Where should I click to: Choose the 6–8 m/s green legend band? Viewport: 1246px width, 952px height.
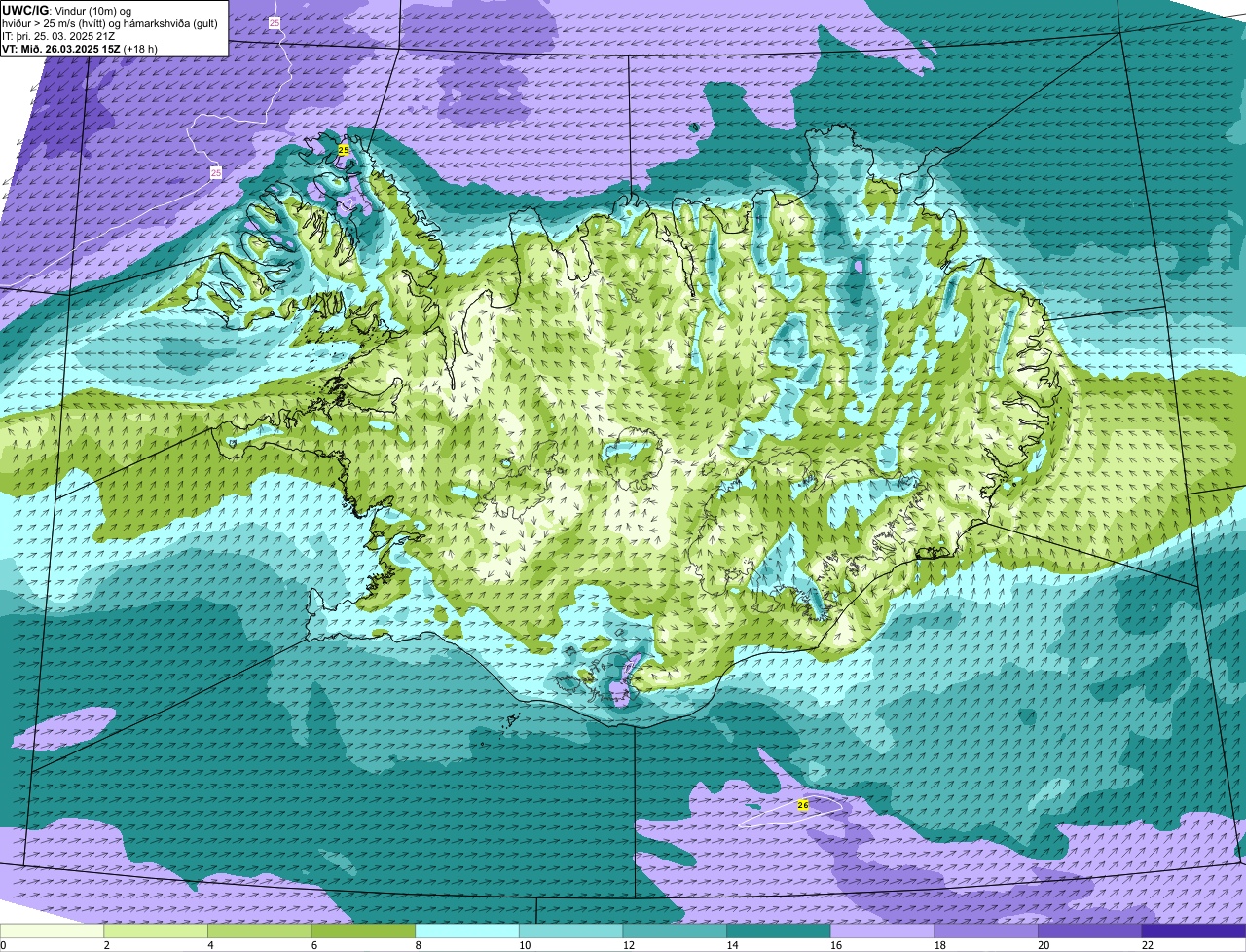[363, 931]
